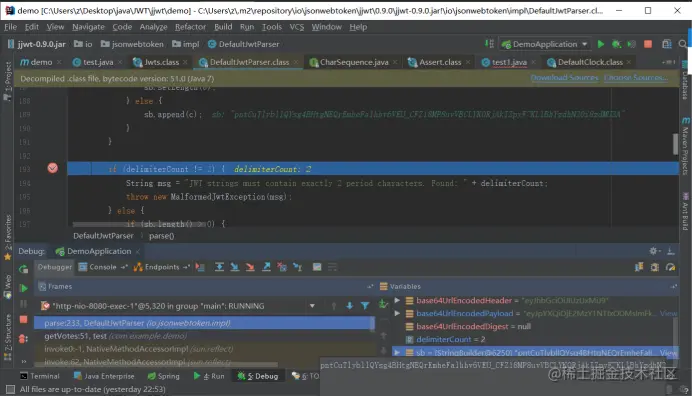Expand the base64UrlEncodedHeader variable
Screen dimensions: 692x396
(x=397, y=300)
